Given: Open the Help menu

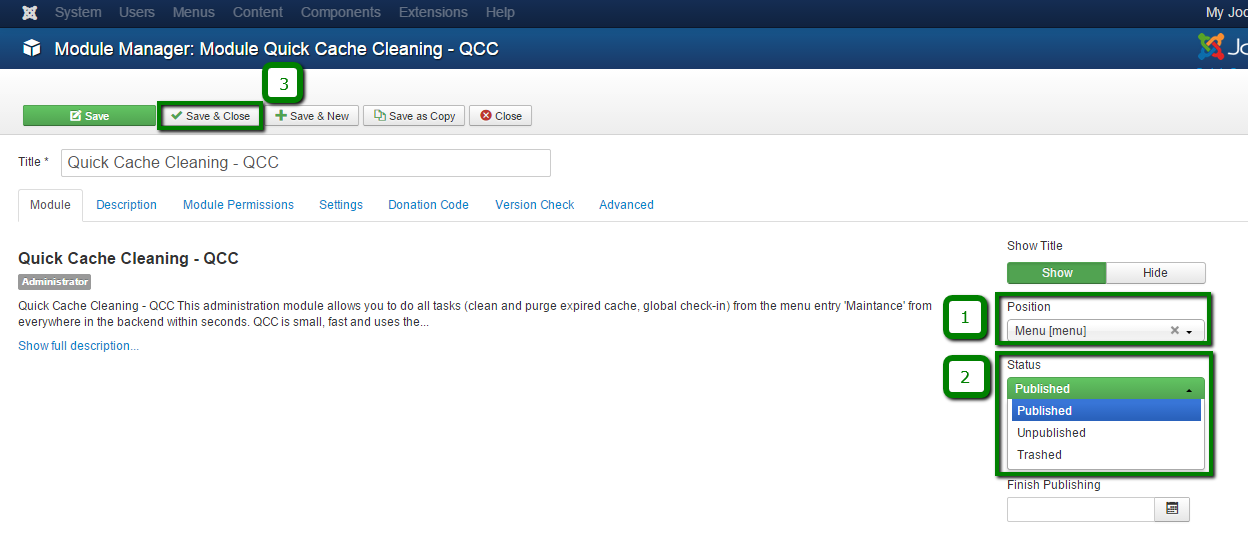Looking at the screenshot, I should (500, 13).
